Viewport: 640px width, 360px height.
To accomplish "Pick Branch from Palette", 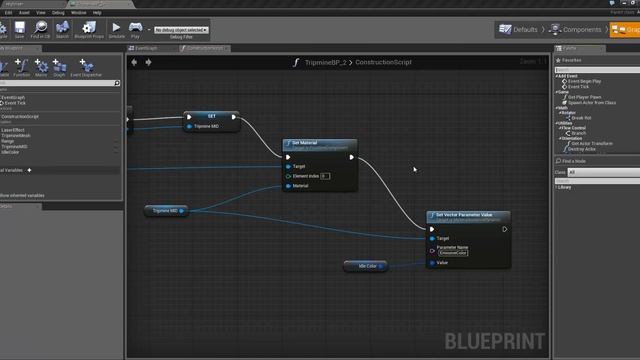I will coord(578,133).
